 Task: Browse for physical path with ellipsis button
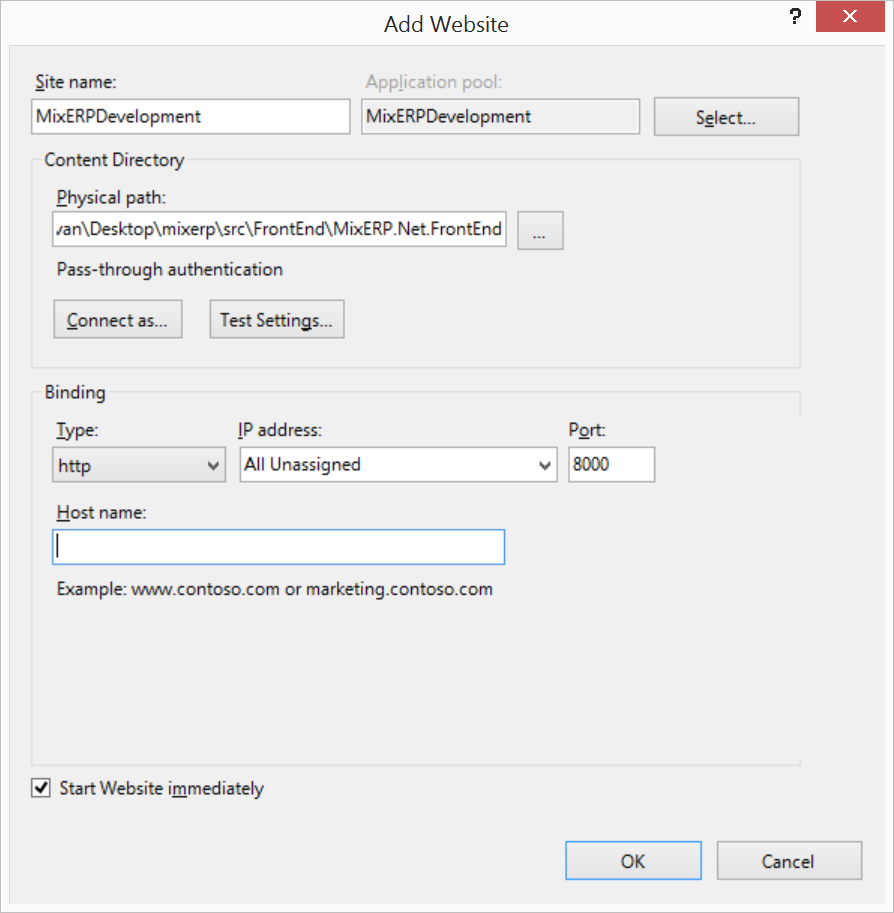(x=540, y=231)
